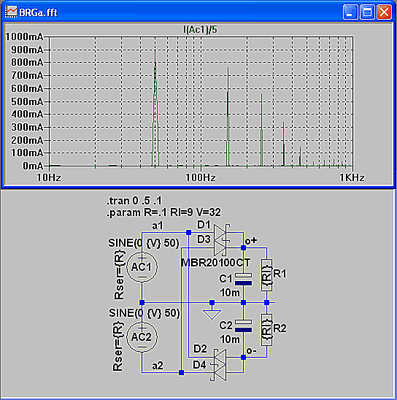Click resistor R1 component
Image resolution: width=397 pixels, height=400 pixels.
[x=267, y=275]
